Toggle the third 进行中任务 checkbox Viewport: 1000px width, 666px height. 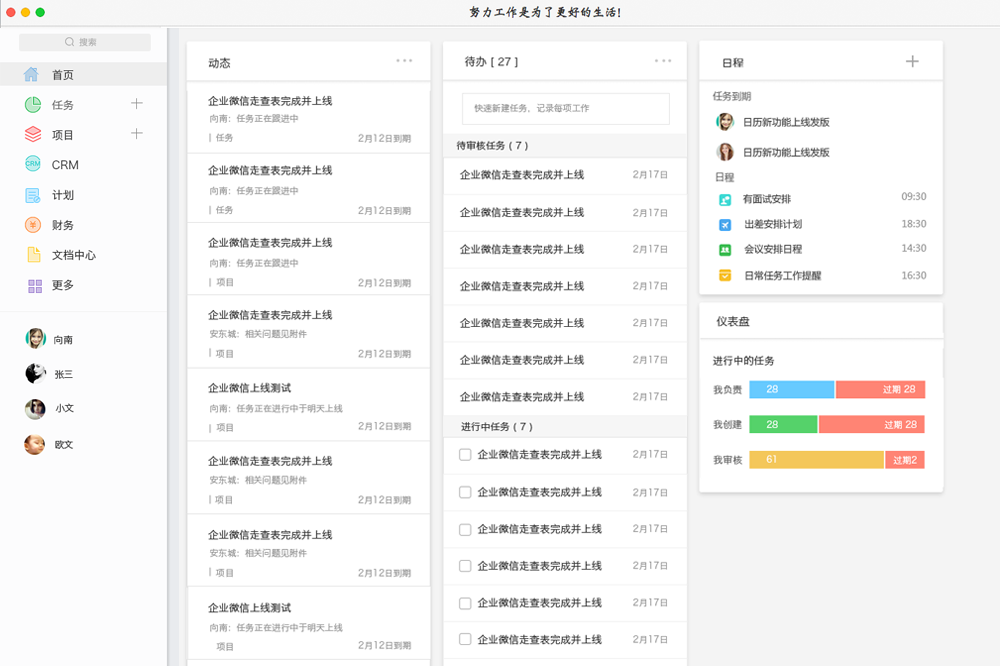465,529
